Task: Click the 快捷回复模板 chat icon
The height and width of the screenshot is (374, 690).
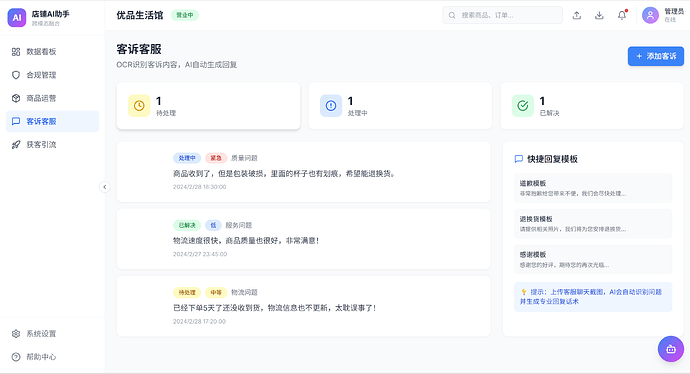Action: (519, 159)
